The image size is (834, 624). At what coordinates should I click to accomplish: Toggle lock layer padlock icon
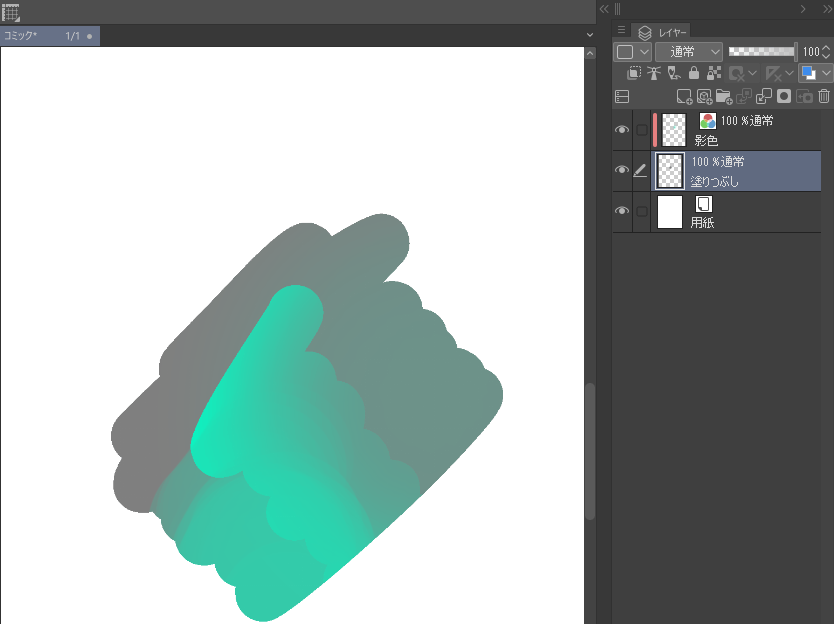click(x=694, y=73)
